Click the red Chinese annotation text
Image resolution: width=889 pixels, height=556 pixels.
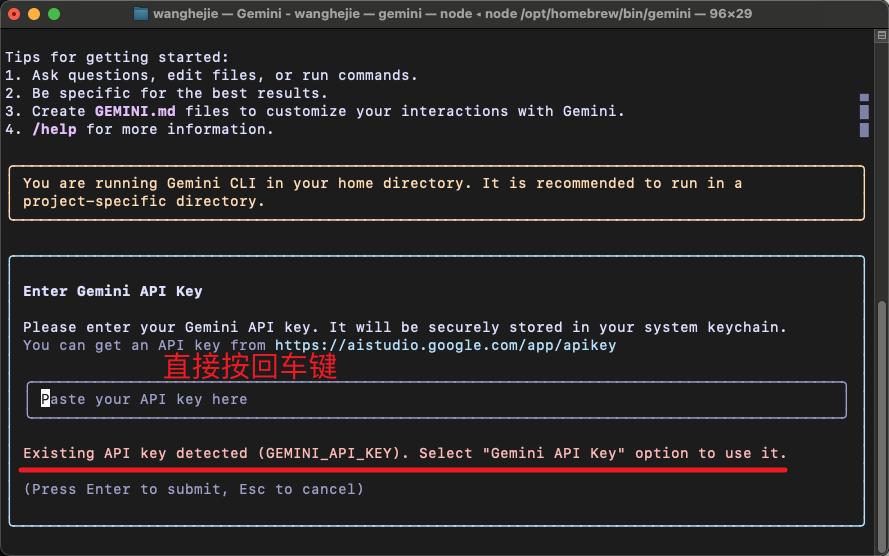pos(249,366)
